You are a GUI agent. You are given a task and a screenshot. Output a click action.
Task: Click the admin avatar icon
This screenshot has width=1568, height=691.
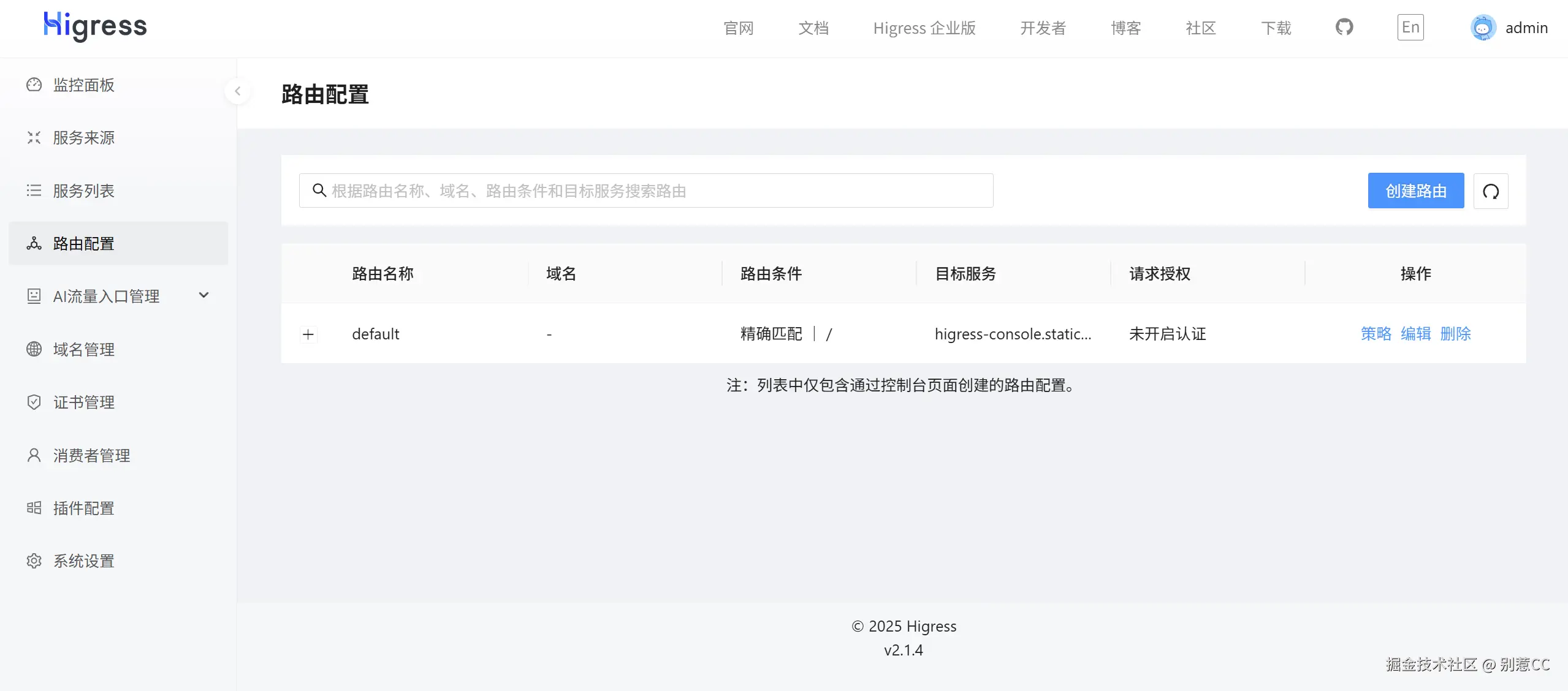point(1483,28)
